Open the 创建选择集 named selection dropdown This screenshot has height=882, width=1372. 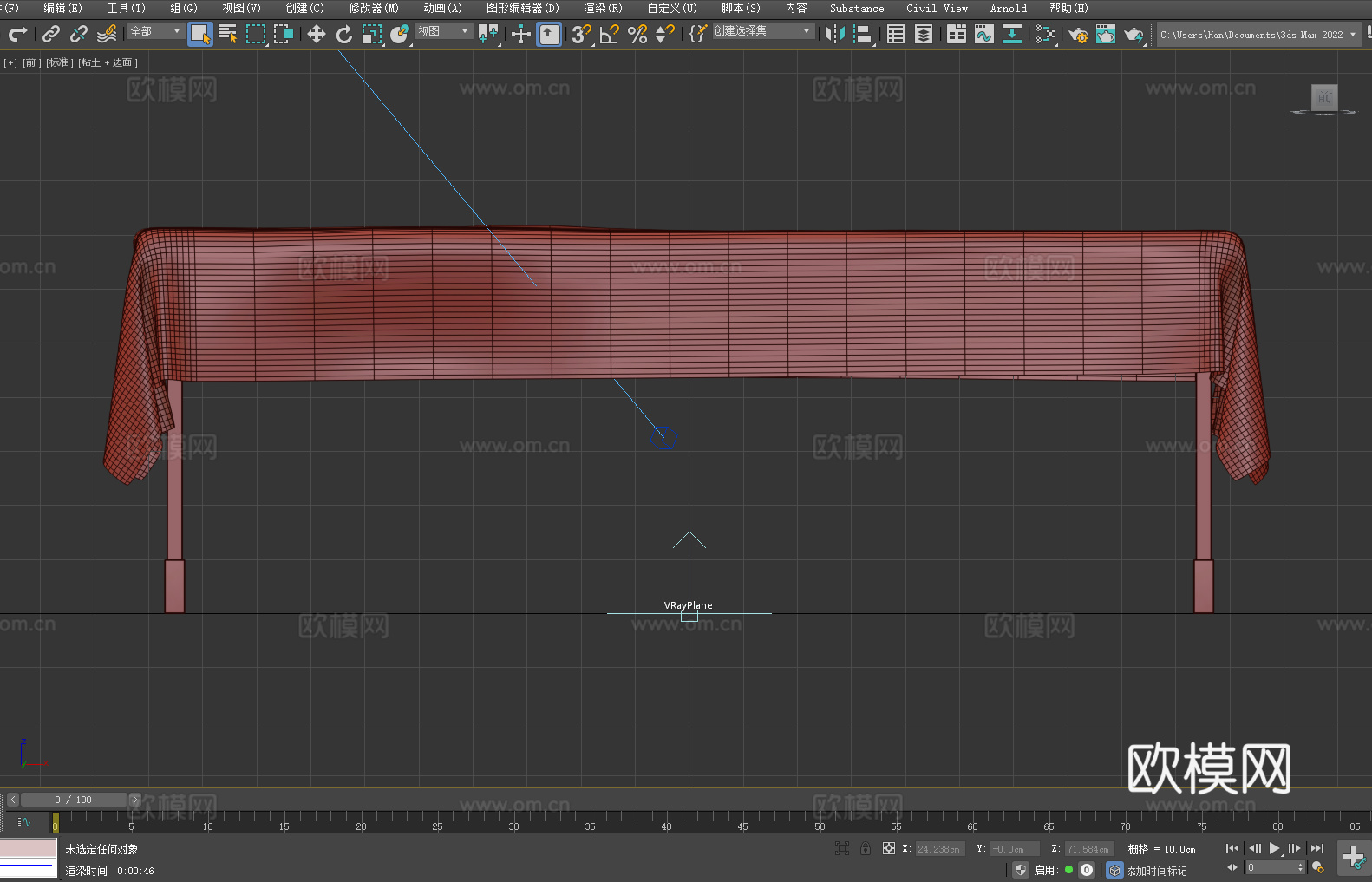coord(763,31)
